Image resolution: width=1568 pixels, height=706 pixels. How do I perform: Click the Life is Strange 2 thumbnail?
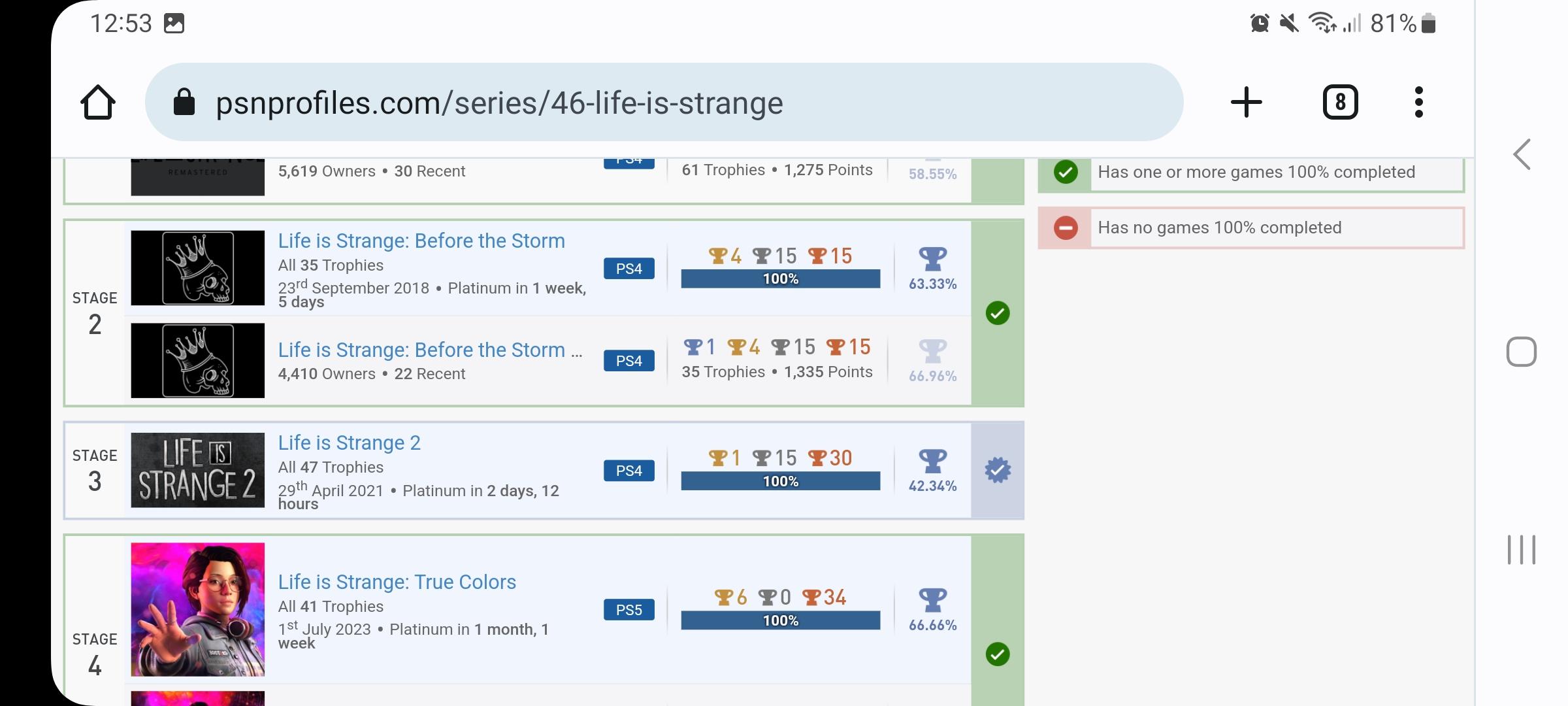click(197, 470)
